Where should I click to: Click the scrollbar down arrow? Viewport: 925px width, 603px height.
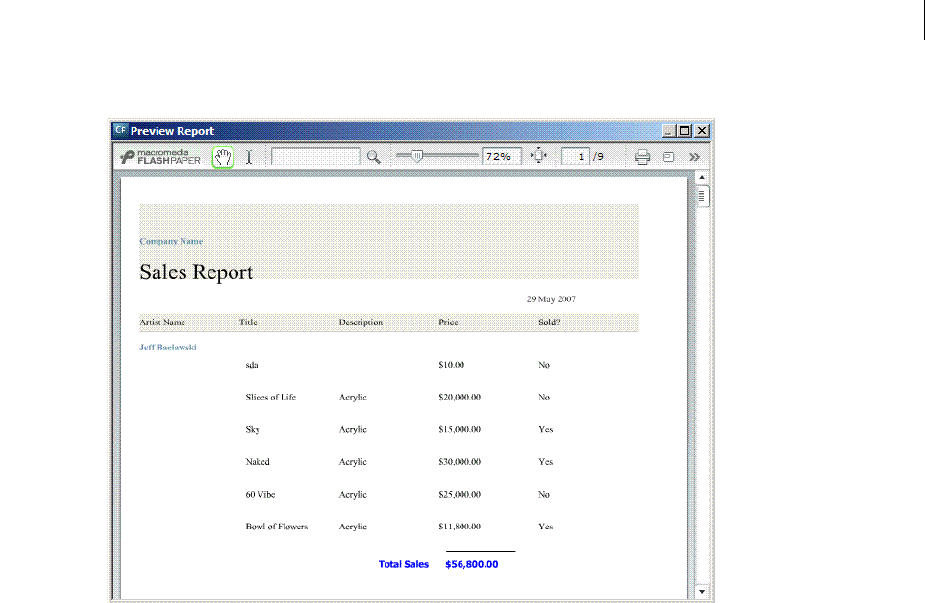[x=701, y=591]
